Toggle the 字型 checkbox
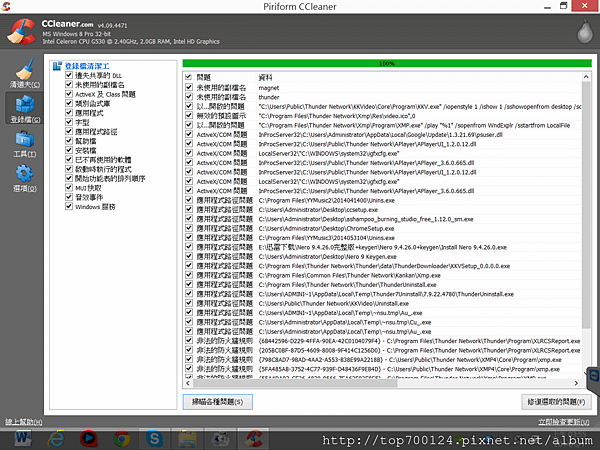600x450 pixels. [x=69, y=122]
